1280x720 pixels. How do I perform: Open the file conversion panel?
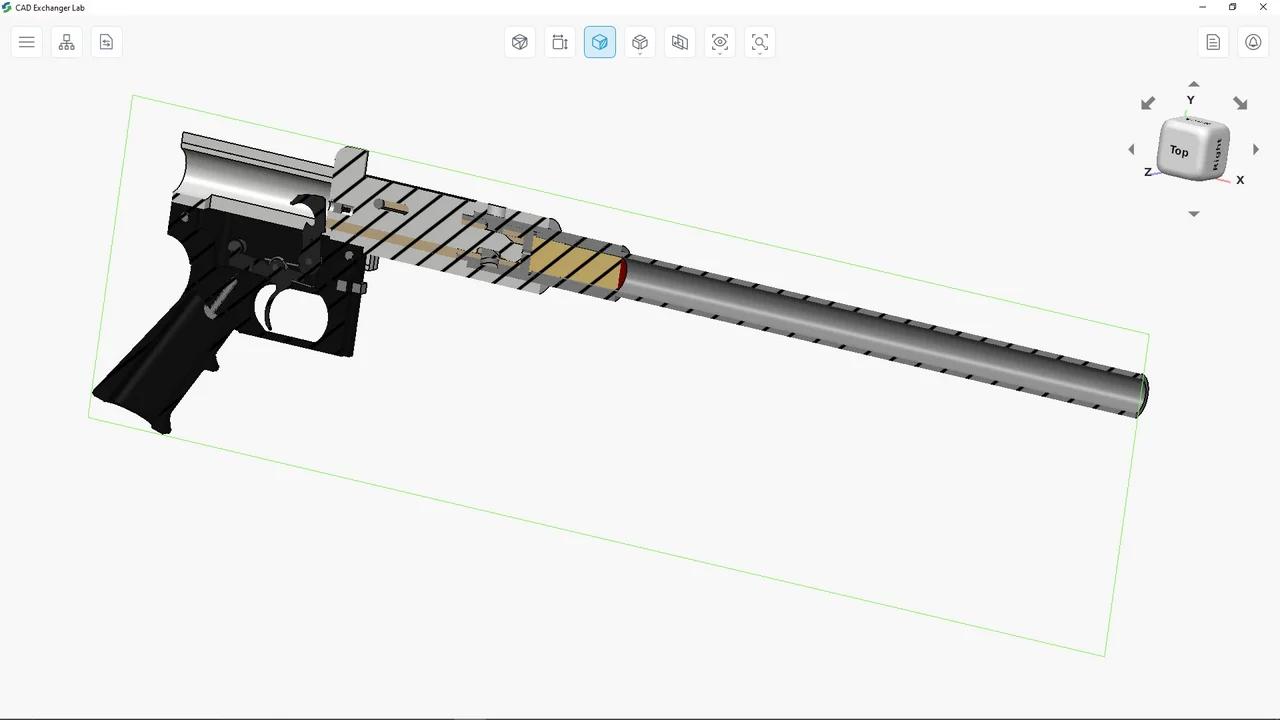click(x=106, y=42)
